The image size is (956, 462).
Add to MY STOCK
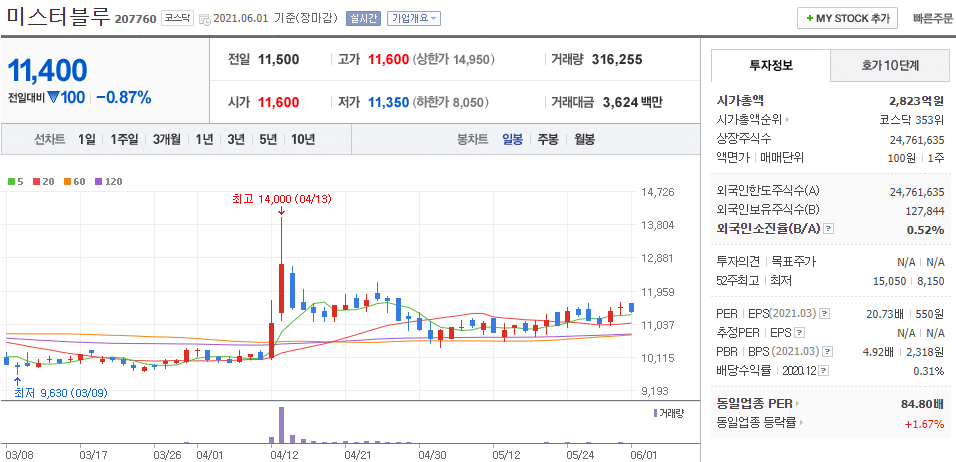click(x=847, y=18)
